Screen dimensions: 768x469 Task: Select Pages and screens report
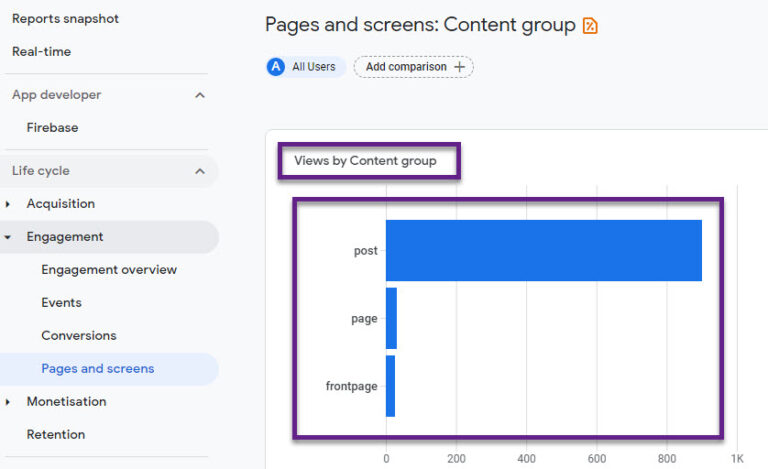97,369
